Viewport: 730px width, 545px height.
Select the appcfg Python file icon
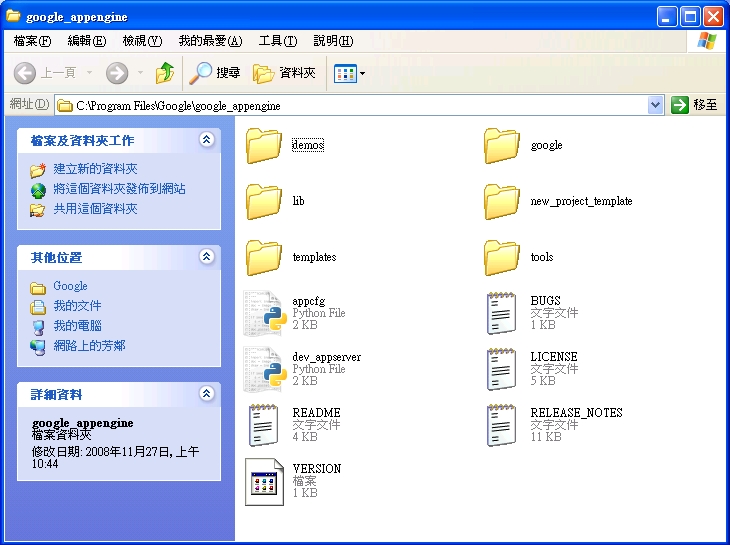[264, 313]
